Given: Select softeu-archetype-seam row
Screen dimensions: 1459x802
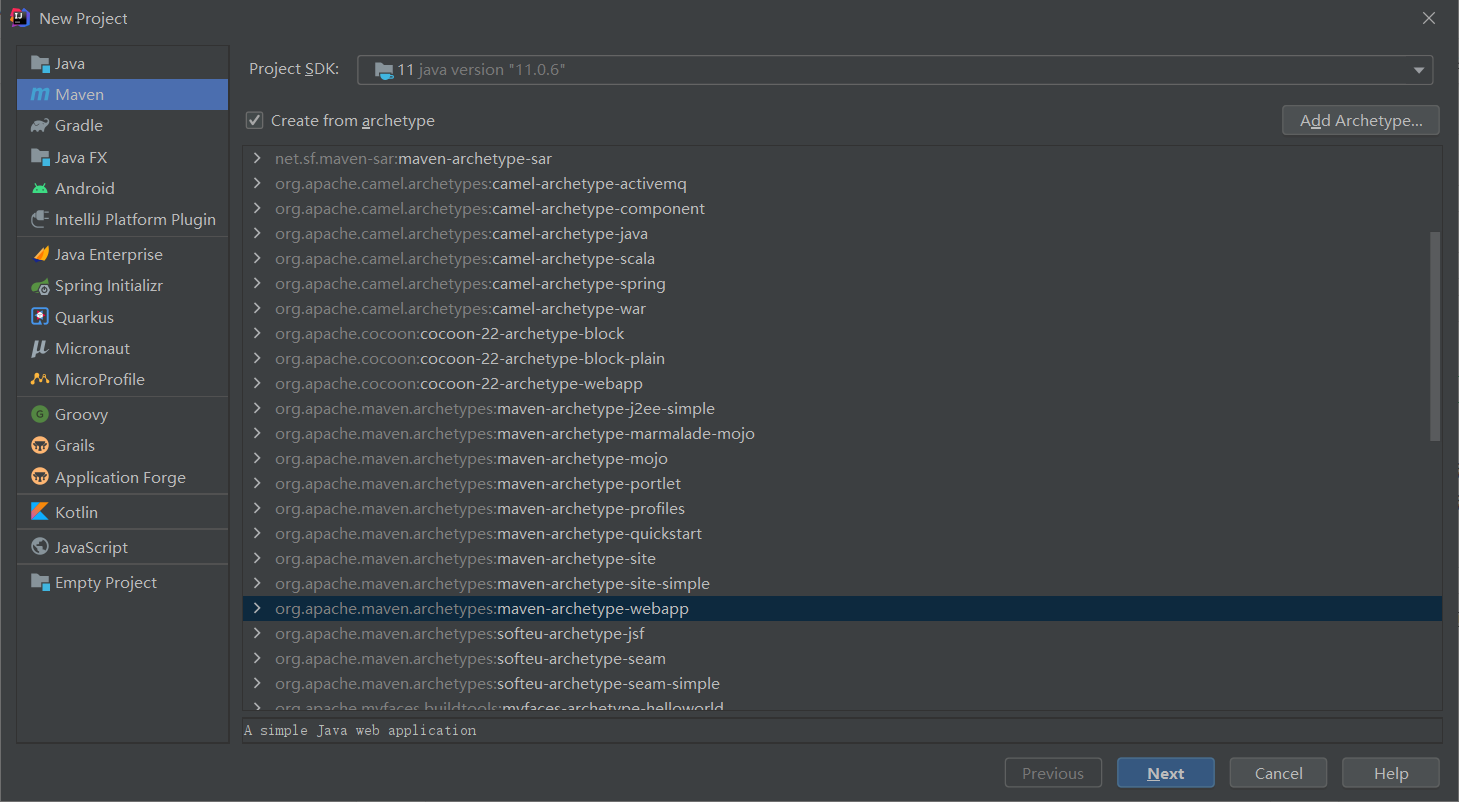Looking at the screenshot, I should pos(842,658).
